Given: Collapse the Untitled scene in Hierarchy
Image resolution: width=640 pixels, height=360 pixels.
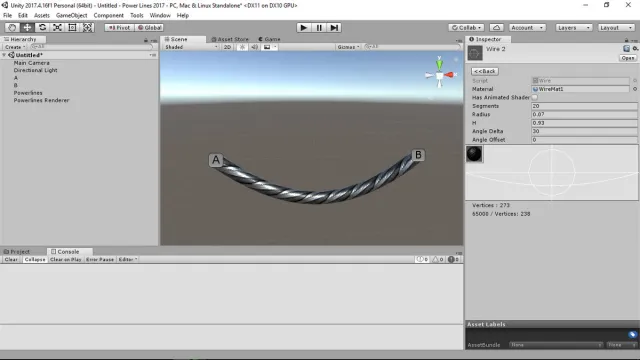Looking at the screenshot, I should (4, 55).
